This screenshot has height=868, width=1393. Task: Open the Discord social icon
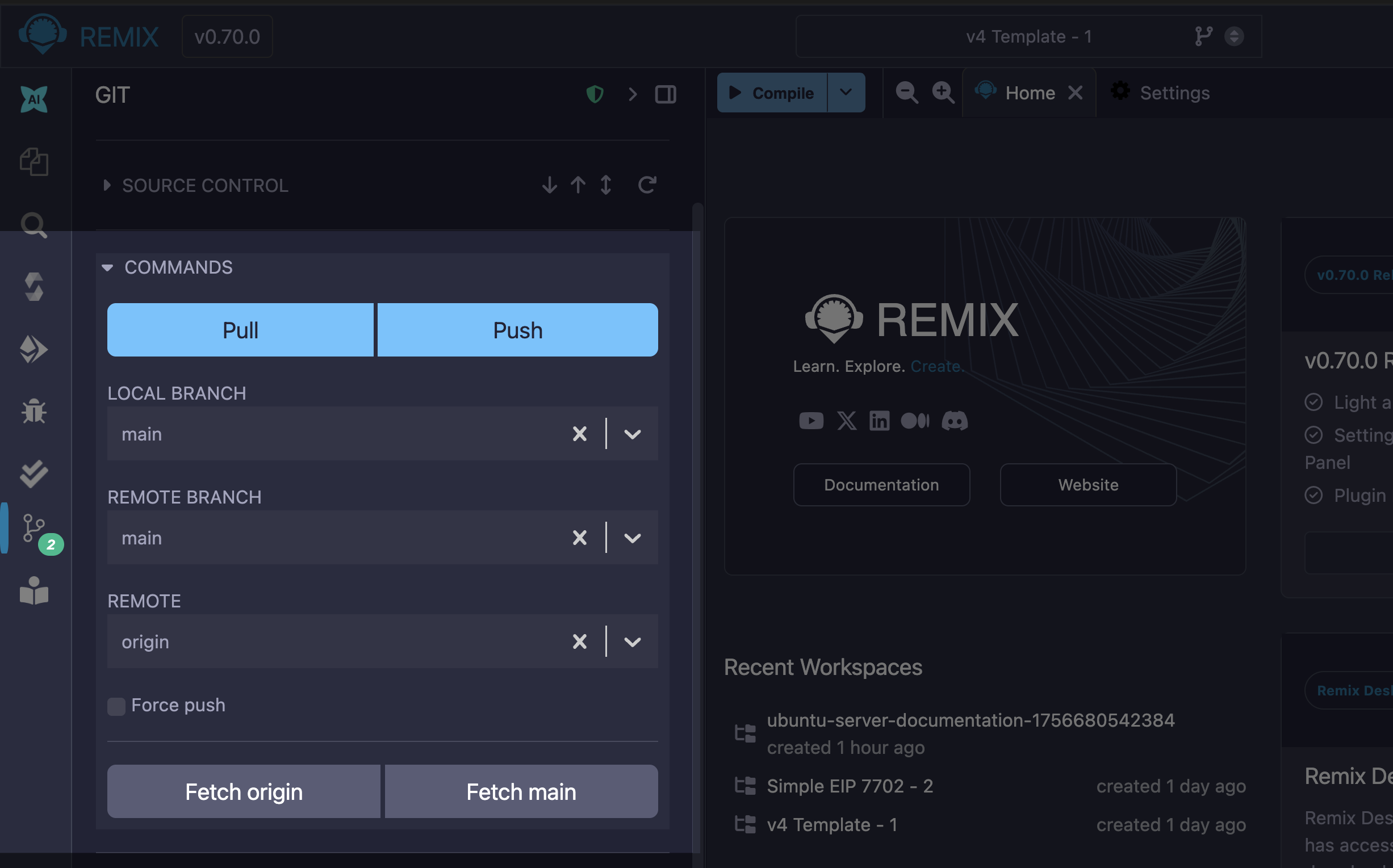(x=954, y=421)
